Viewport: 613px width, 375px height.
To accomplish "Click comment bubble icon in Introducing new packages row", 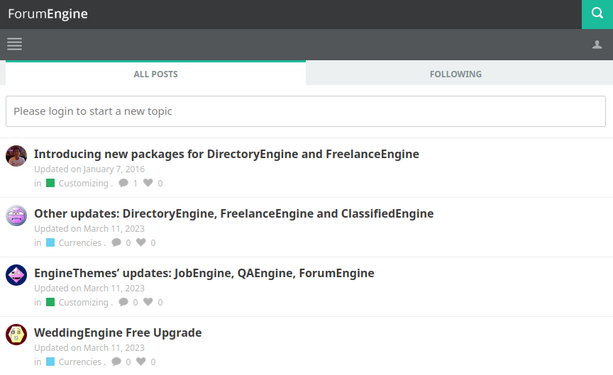I will tap(124, 183).
